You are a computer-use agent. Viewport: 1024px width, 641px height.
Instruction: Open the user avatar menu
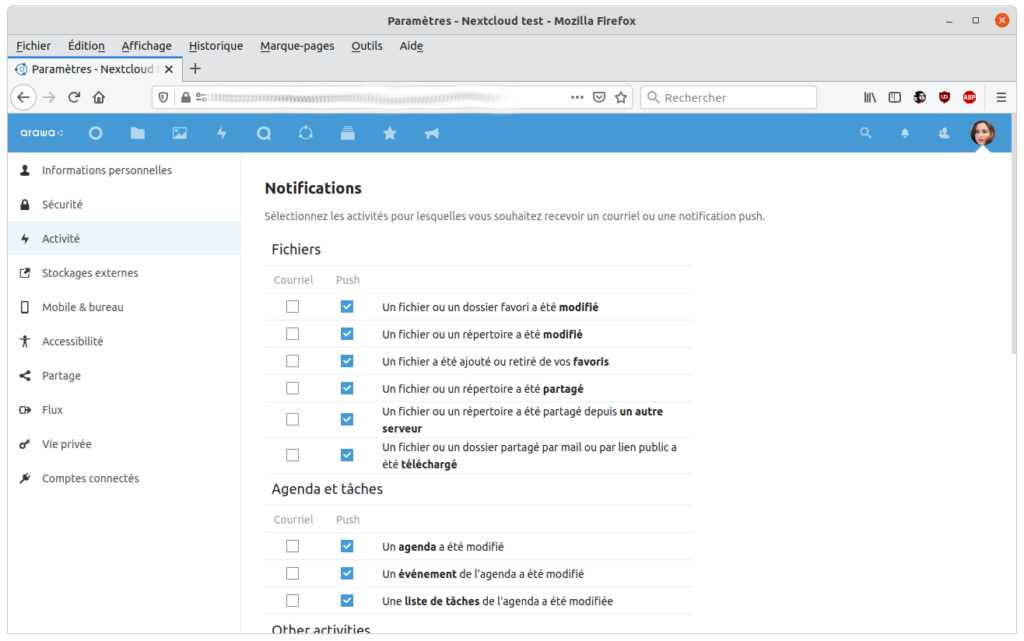pos(983,133)
